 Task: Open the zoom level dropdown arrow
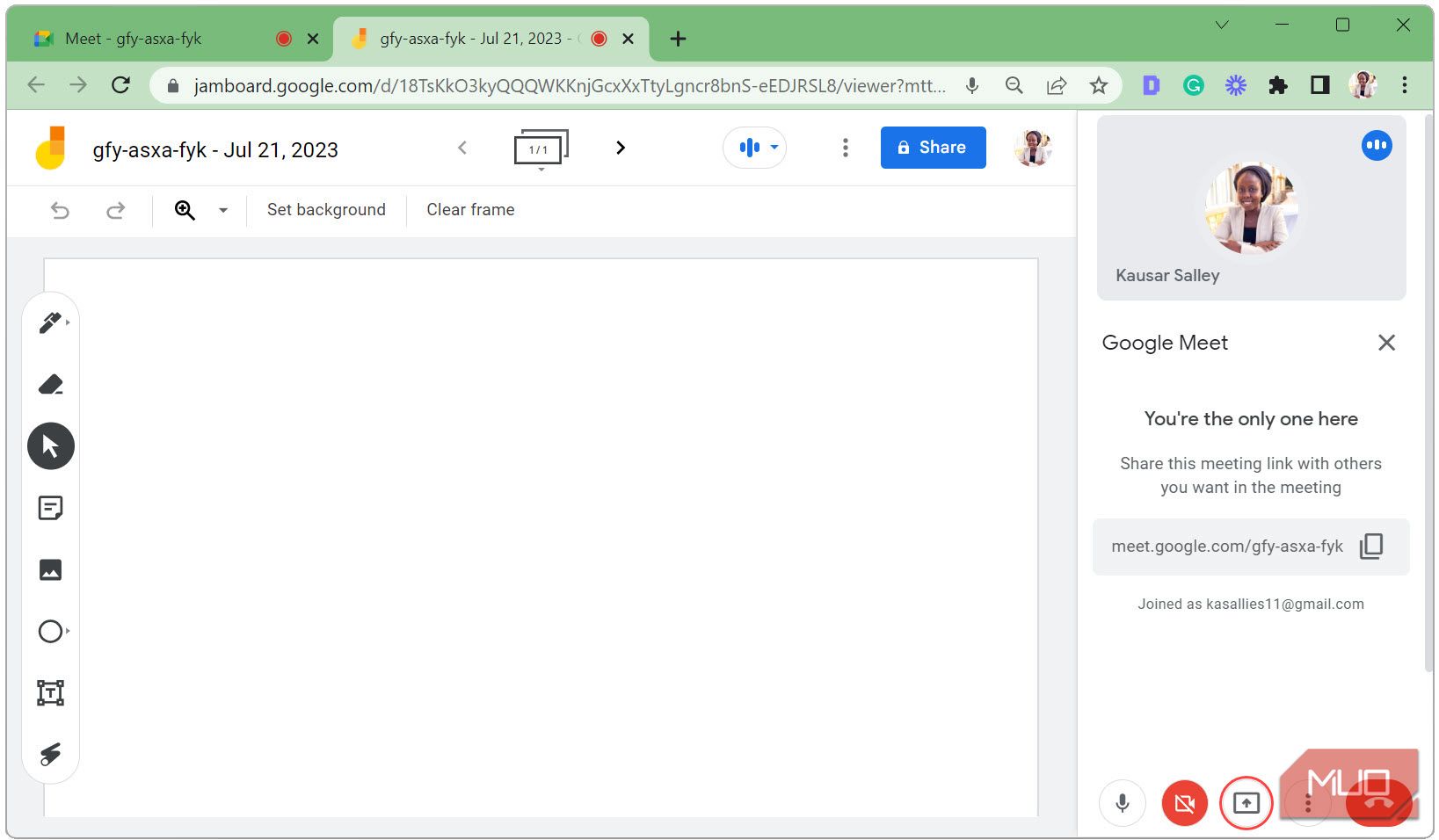(223, 210)
